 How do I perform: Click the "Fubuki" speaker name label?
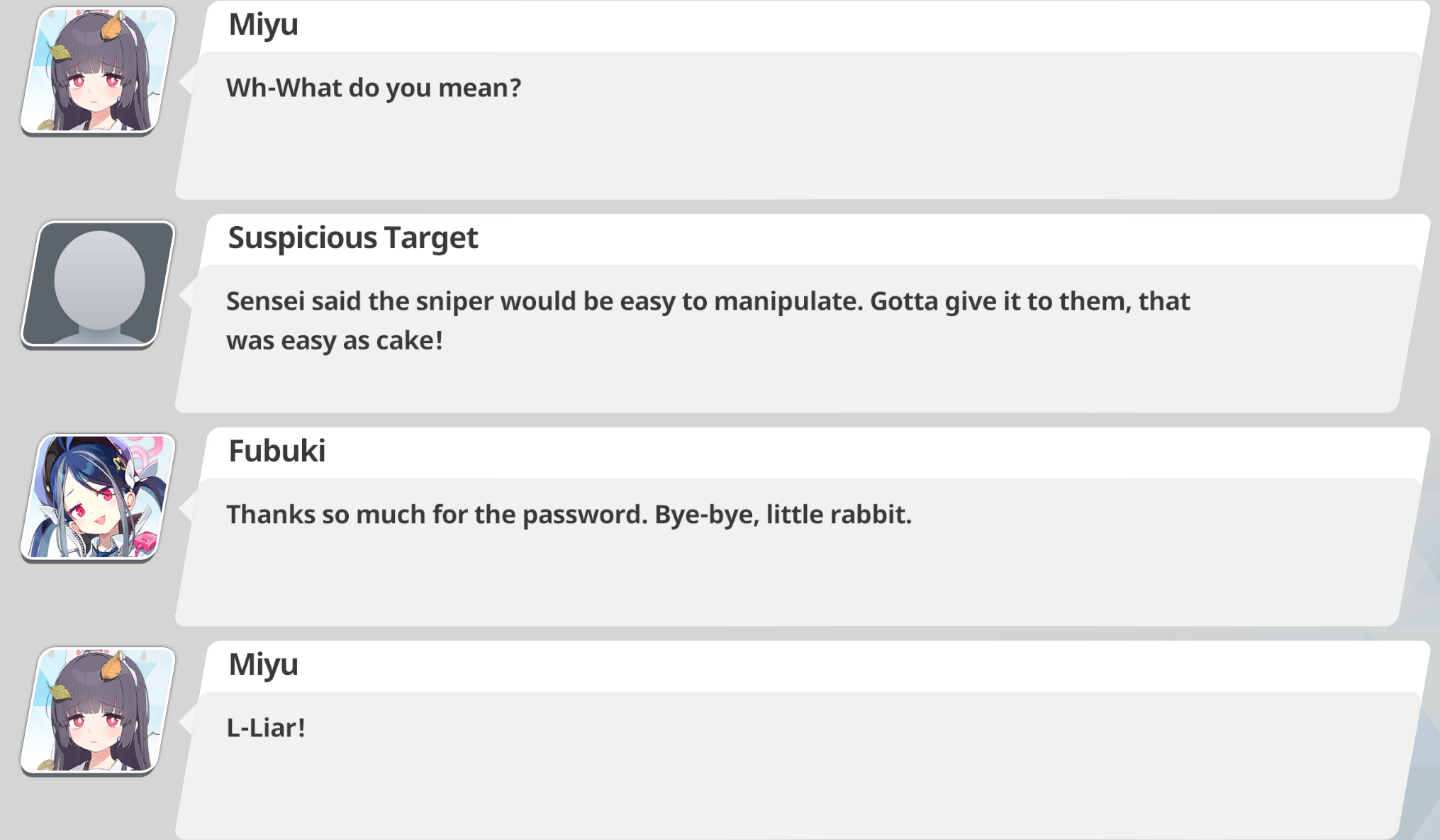pos(277,451)
